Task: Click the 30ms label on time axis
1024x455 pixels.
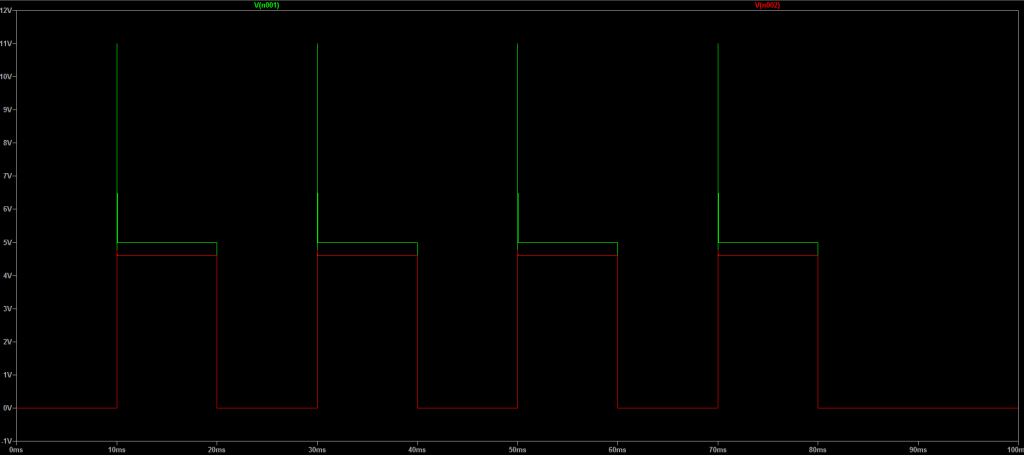Action: (317, 449)
